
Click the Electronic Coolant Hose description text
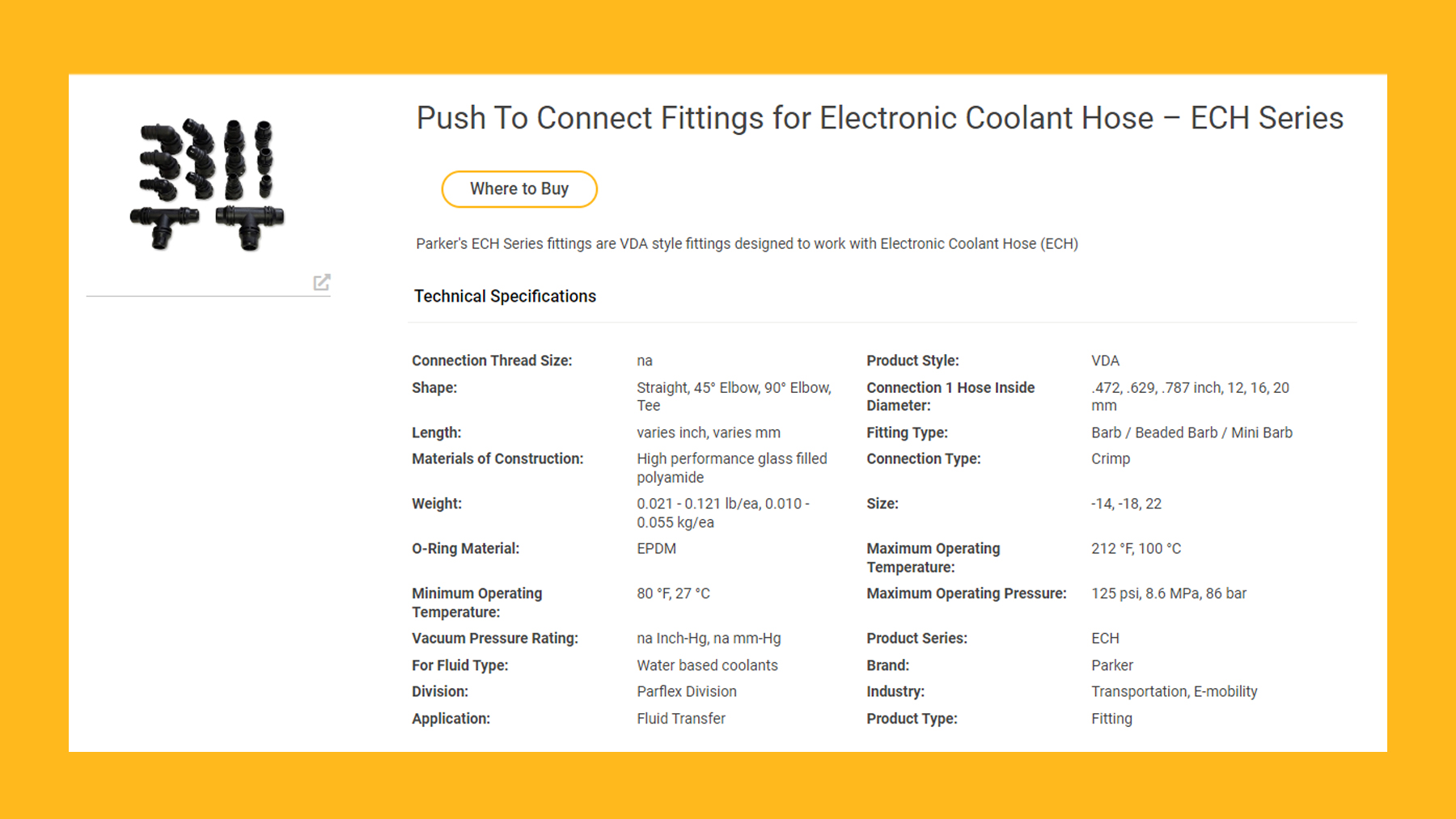pos(744,243)
